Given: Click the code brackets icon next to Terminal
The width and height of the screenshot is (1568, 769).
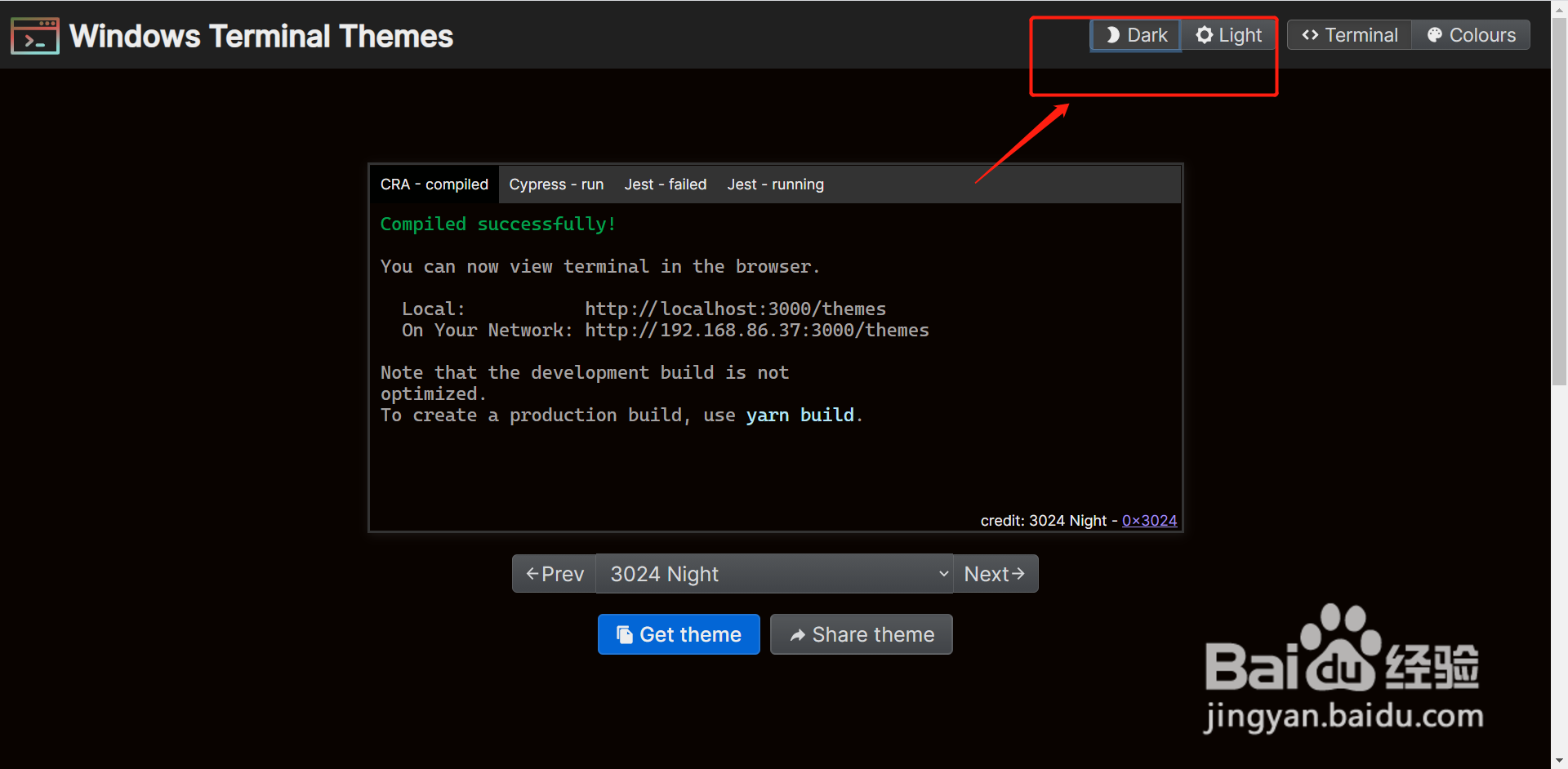Looking at the screenshot, I should click(x=1310, y=35).
